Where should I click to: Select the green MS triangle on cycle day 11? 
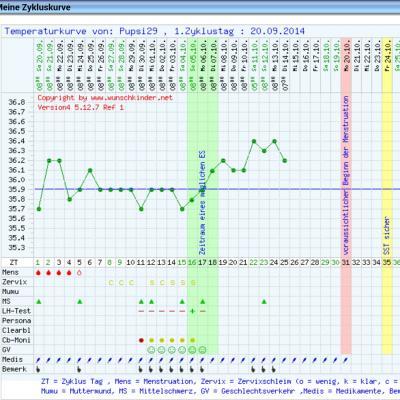(141, 301)
